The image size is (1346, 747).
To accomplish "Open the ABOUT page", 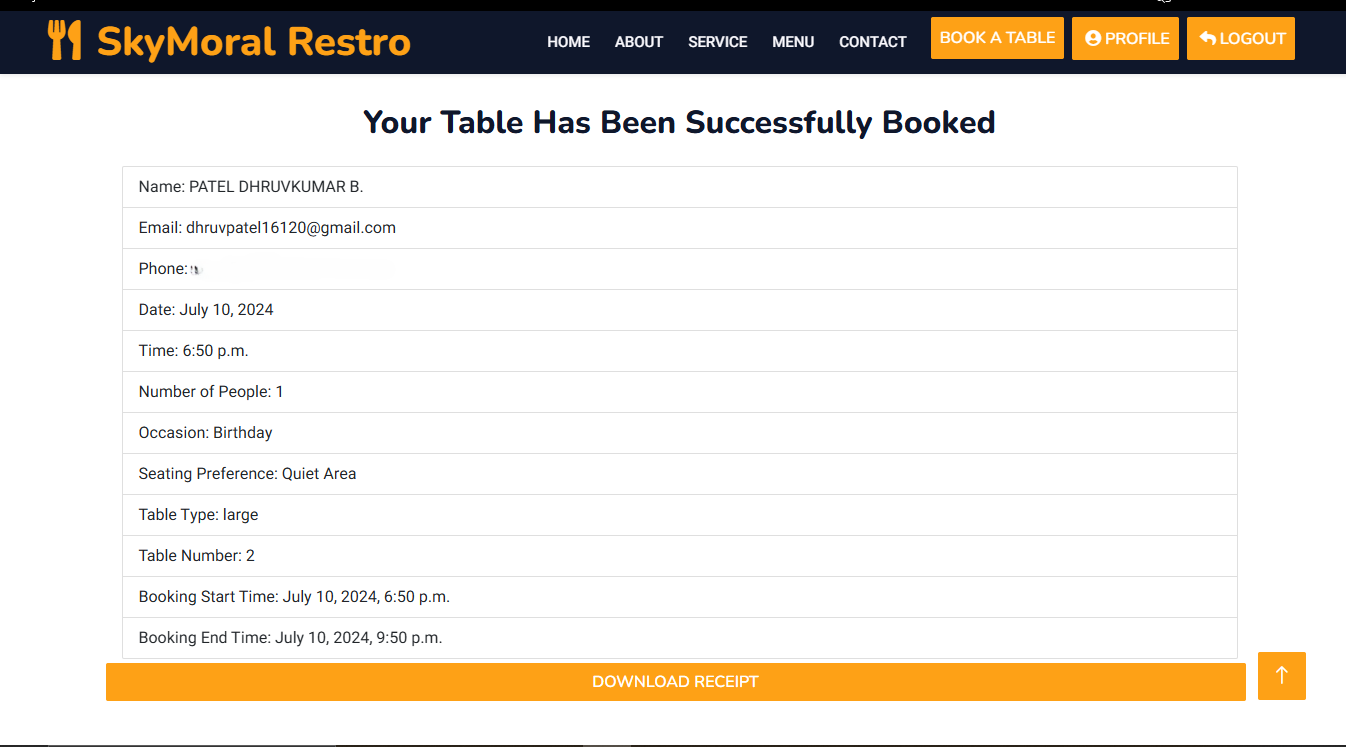I will point(639,42).
